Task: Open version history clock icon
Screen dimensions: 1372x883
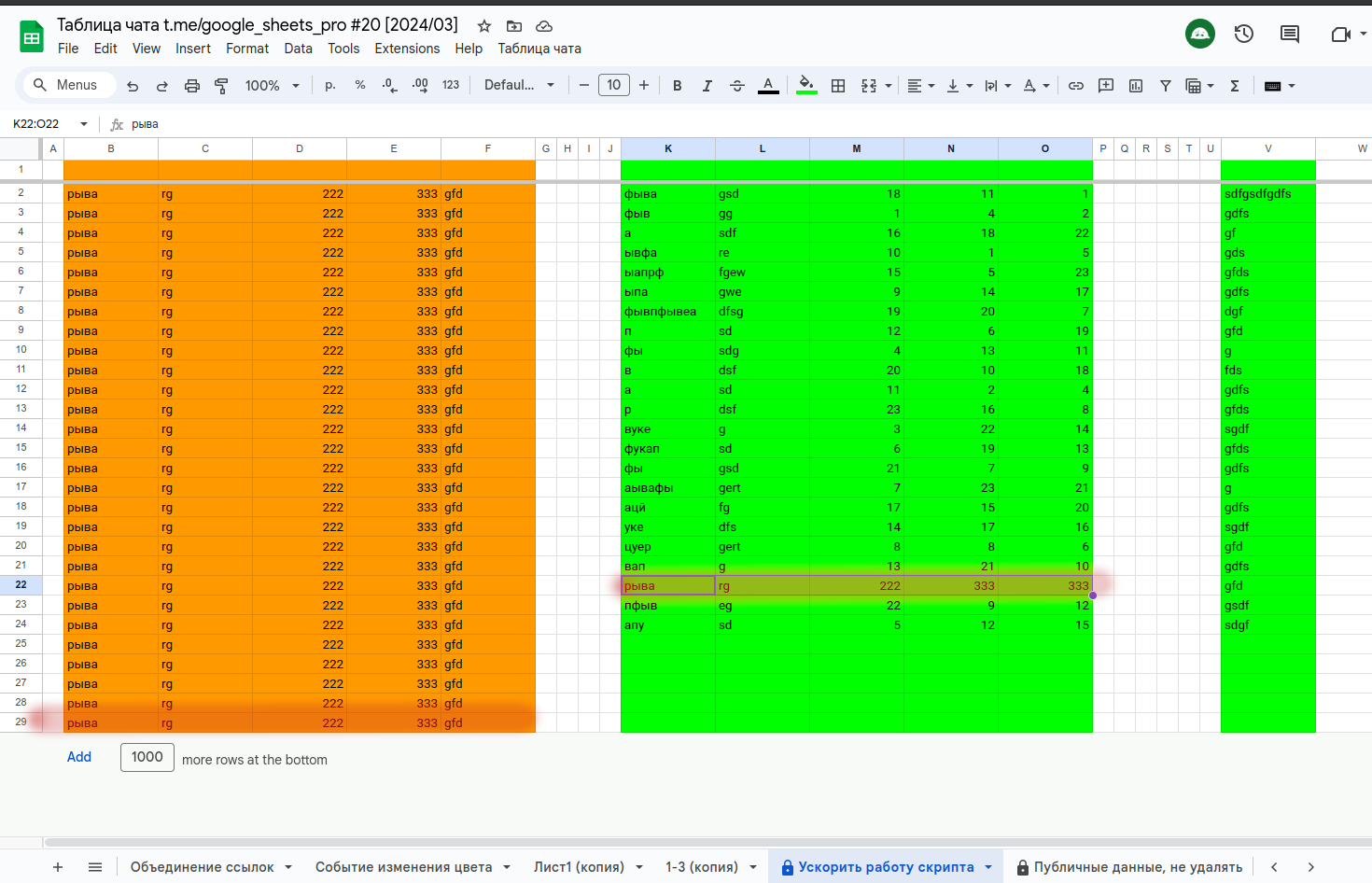Action: (x=1244, y=34)
